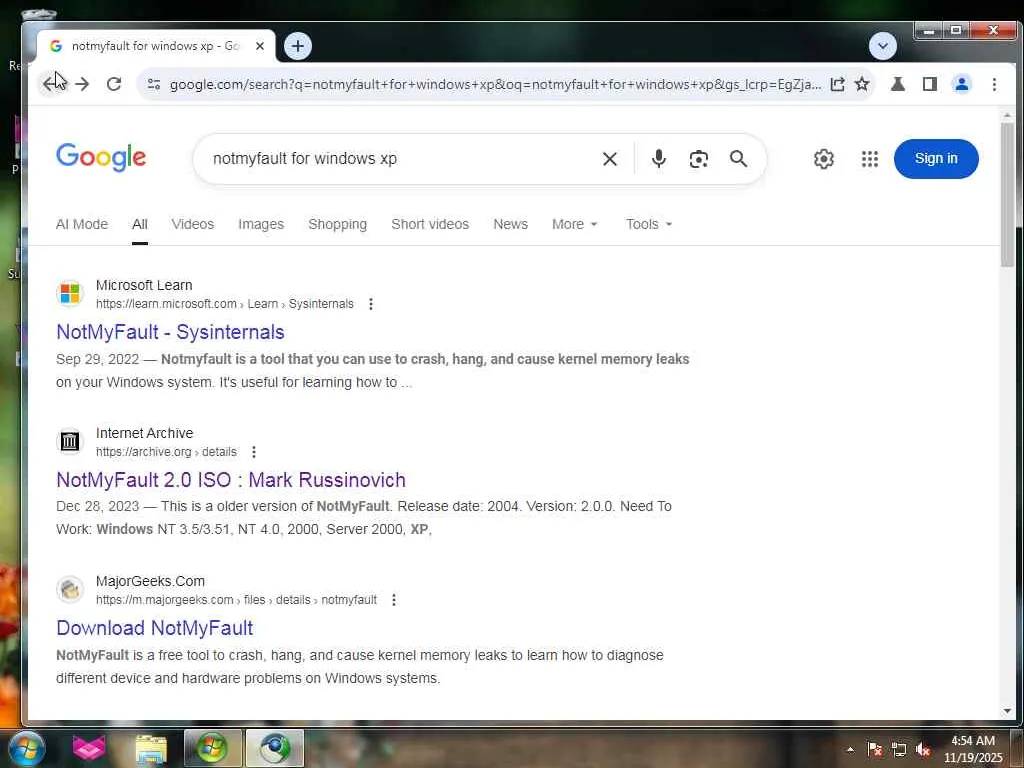Toggle the browser side panel
Screen dimensions: 1024x768
coord(930,84)
